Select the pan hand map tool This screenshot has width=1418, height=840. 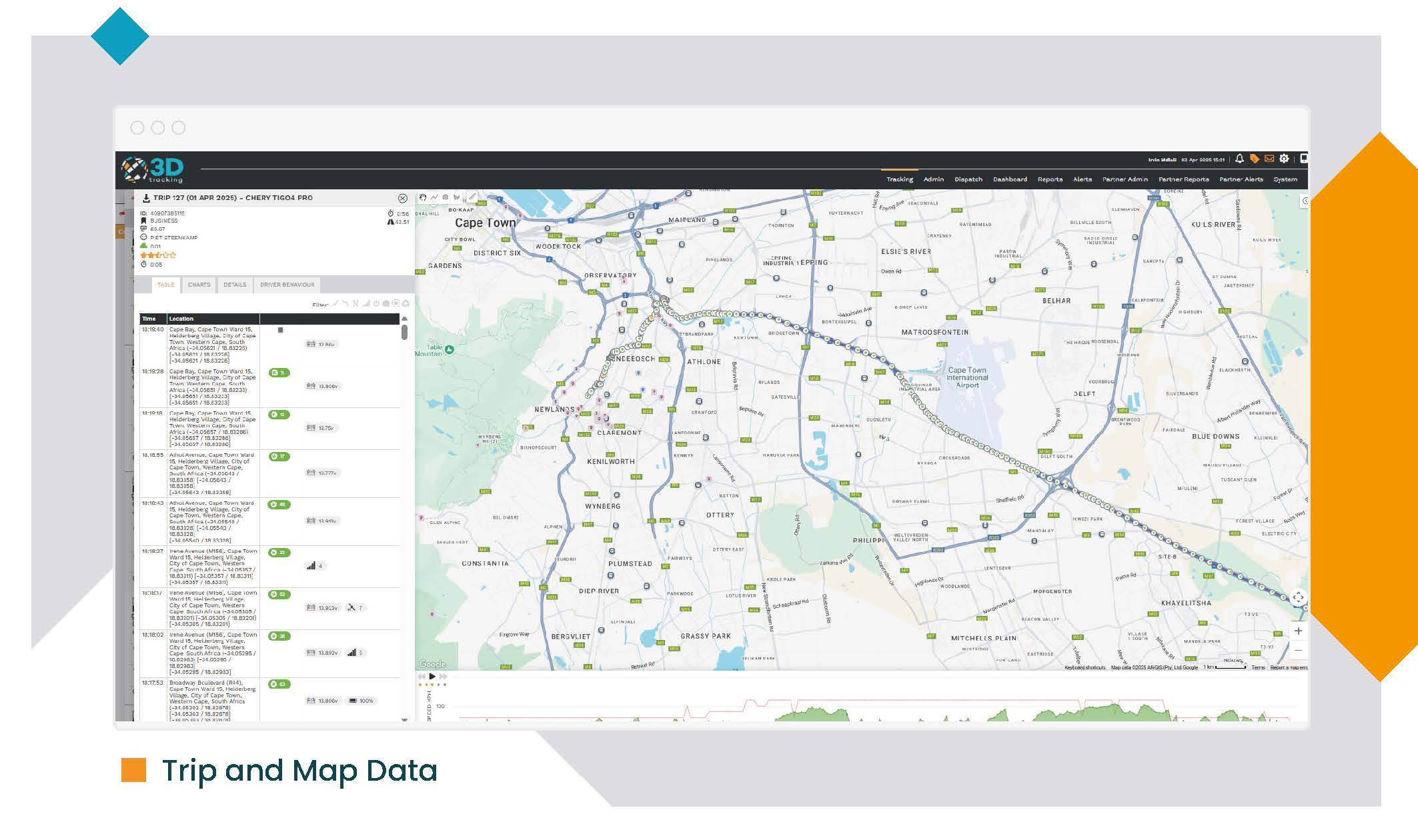pos(423,197)
